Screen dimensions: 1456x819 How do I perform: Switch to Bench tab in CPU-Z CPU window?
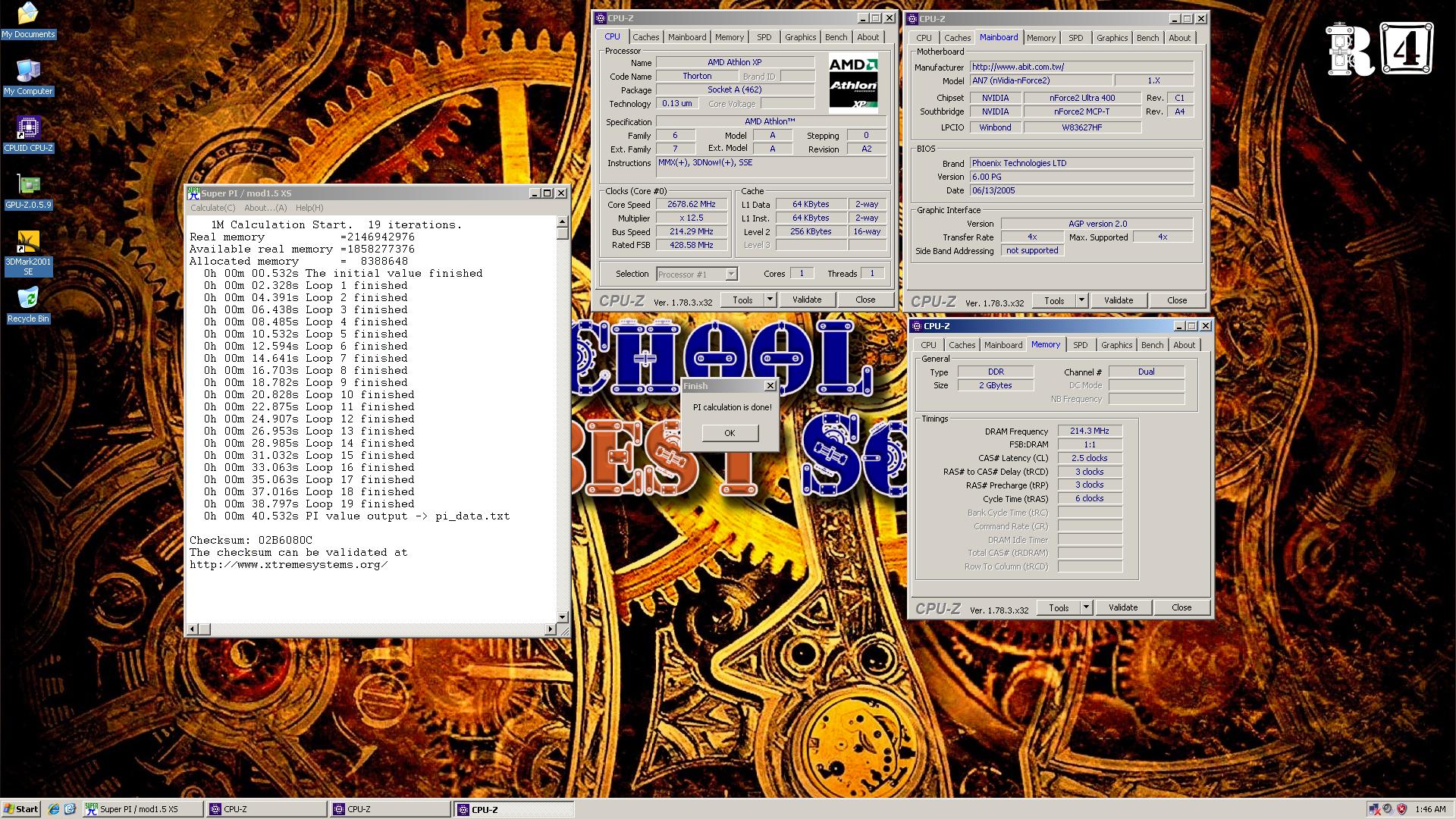click(x=836, y=37)
